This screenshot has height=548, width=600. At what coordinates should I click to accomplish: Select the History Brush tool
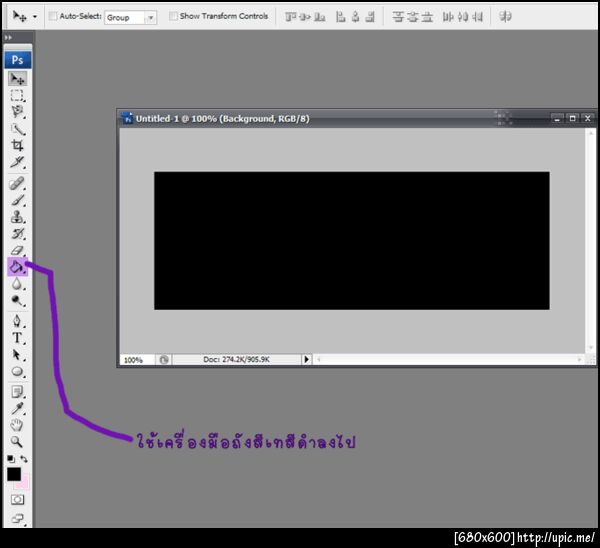point(17,233)
